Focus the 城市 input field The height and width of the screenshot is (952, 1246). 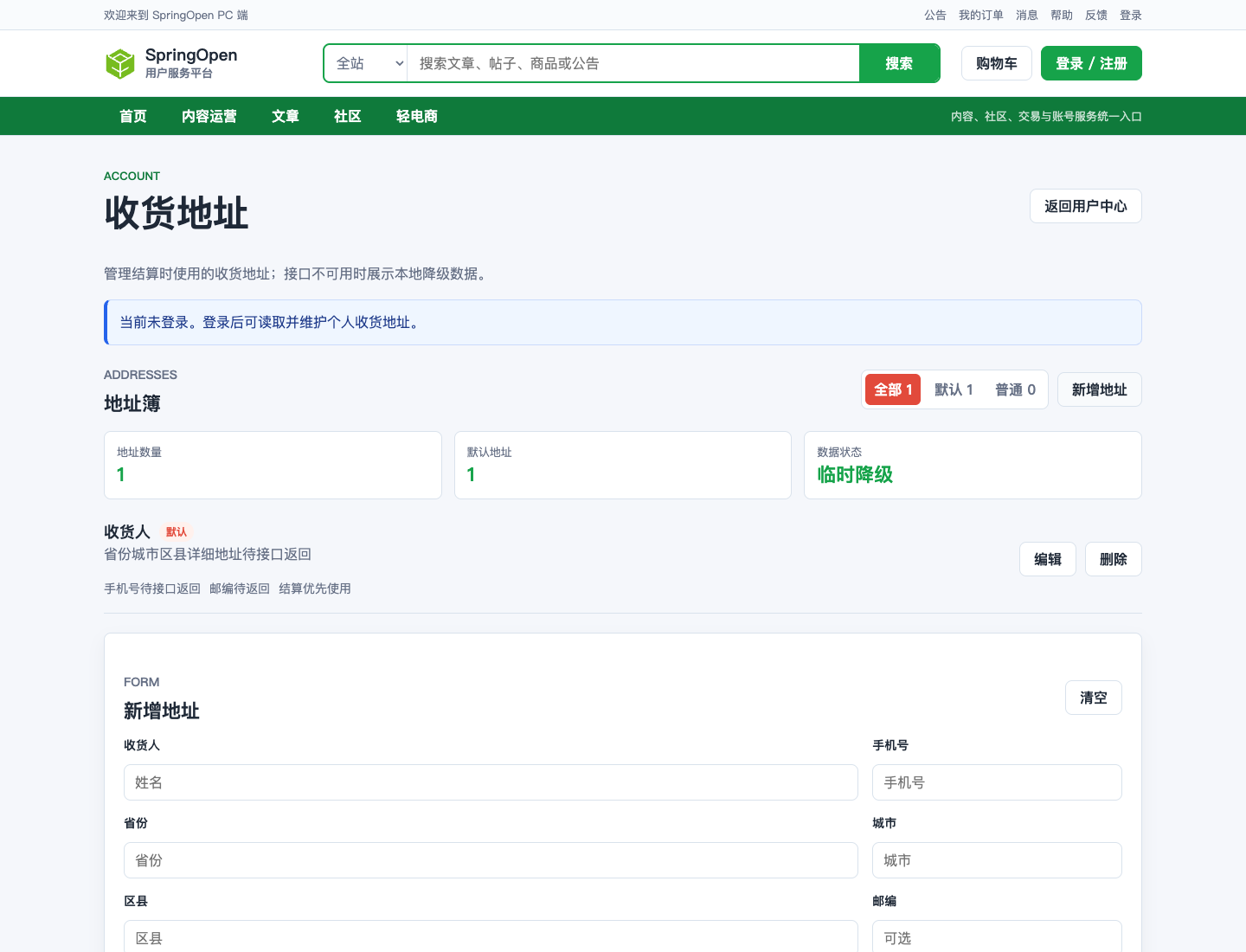pyautogui.click(x=997, y=860)
